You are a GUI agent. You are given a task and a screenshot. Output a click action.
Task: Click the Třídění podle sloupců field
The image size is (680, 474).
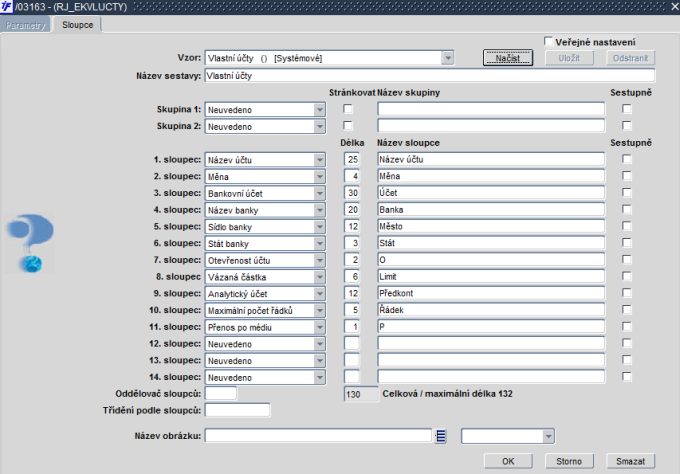point(237,410)
